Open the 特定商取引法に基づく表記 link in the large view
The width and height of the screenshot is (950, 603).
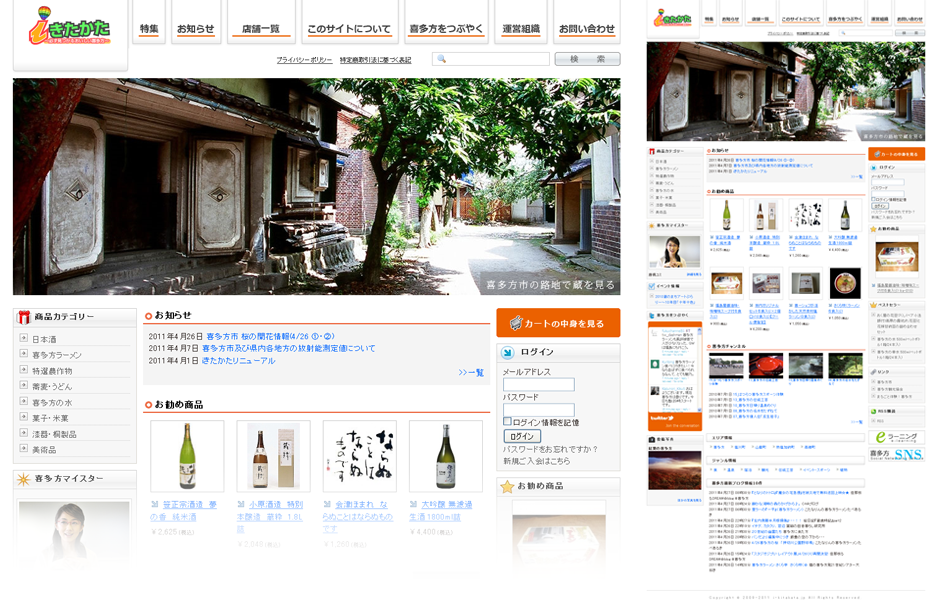click(x=375, y=60)
